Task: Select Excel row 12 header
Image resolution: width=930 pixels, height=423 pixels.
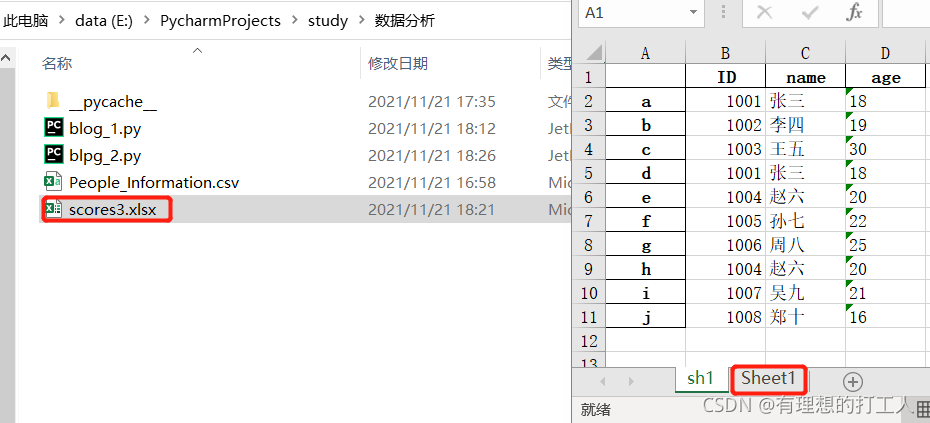Action: click(588, 341)
